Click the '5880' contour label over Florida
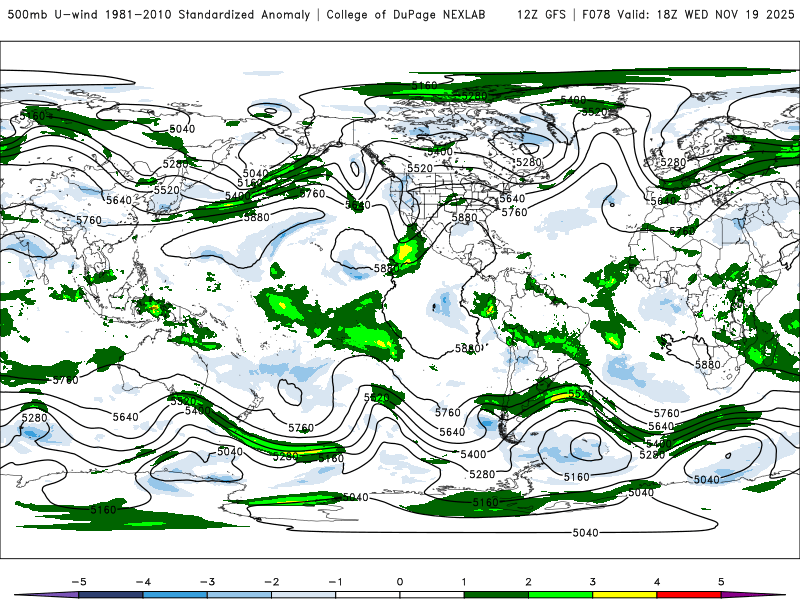 click(464, 217)
